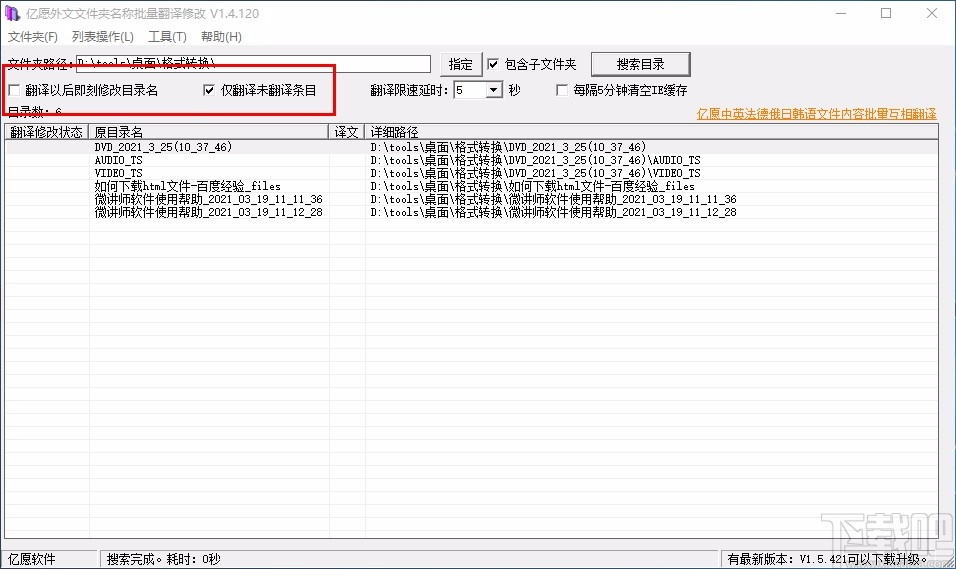Maximize the application window
Screen dimensions: 956x569
click(886, 13)
